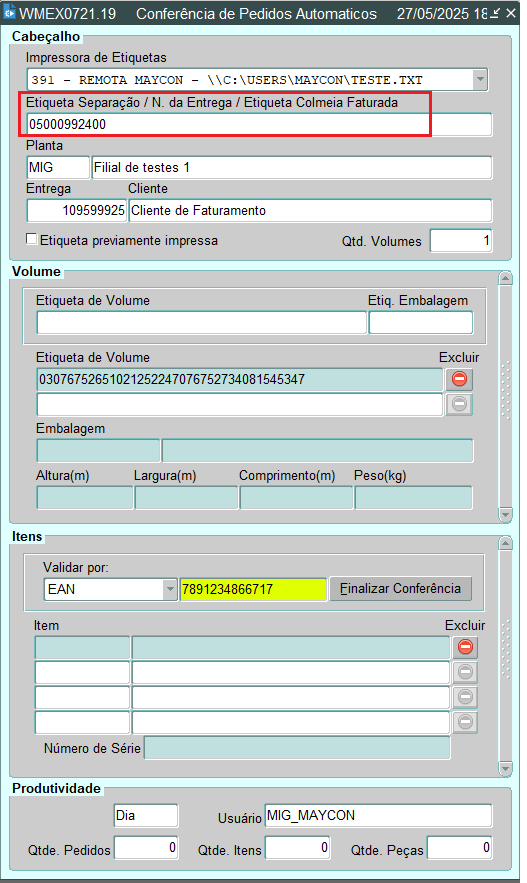The height and width of the screenshot is (883, 527).
Task: Enable Etiqueta previamente impressa checkbox
Action: click(x=32, y=239)
